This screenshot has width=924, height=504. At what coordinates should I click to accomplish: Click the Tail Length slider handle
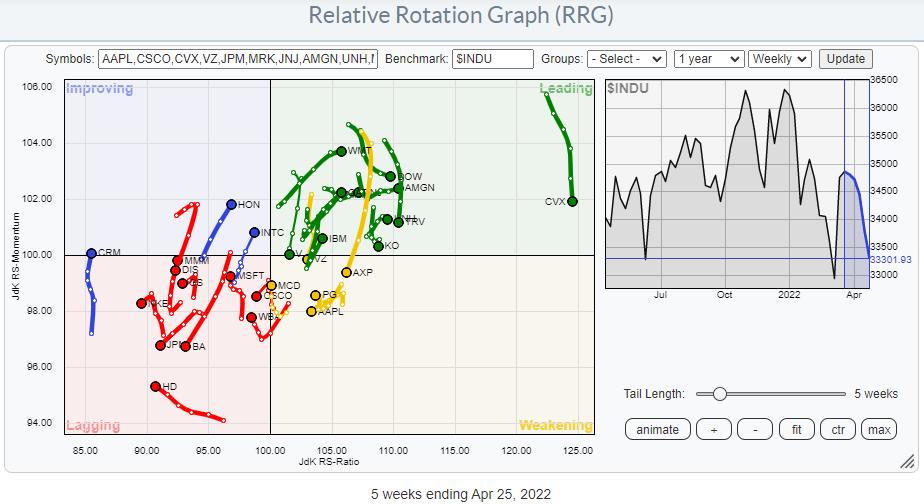click(719, 394)
